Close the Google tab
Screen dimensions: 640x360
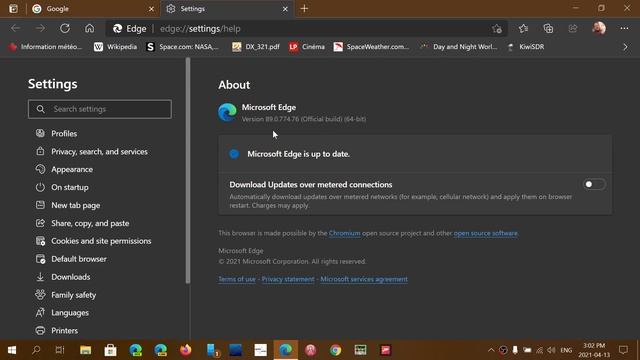pyautogui.click(x=151, y=9)
